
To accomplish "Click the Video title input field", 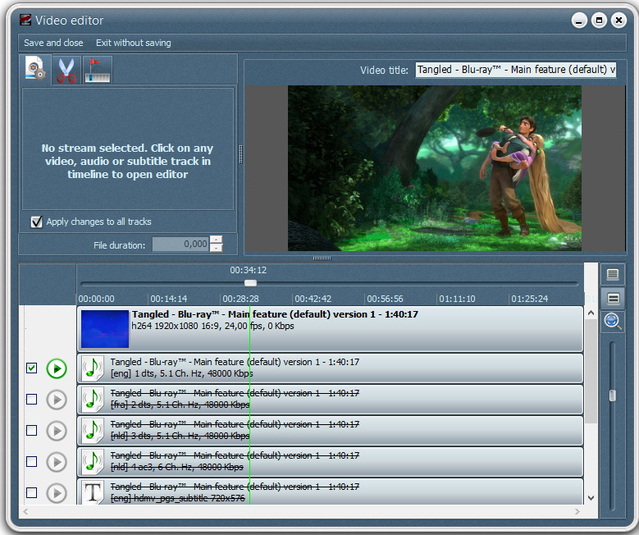I will pos(516,70).
